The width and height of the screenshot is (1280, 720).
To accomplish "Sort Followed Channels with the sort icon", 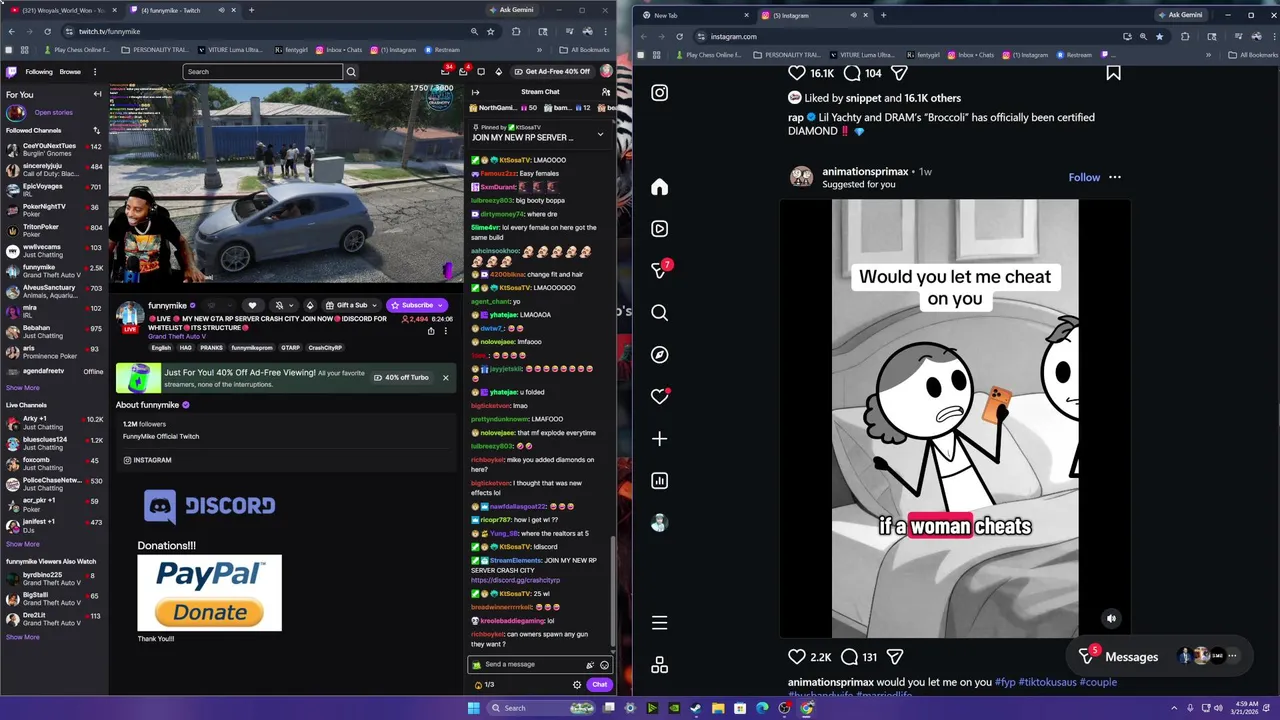I will pyautogui.click(x=97, y=130).
